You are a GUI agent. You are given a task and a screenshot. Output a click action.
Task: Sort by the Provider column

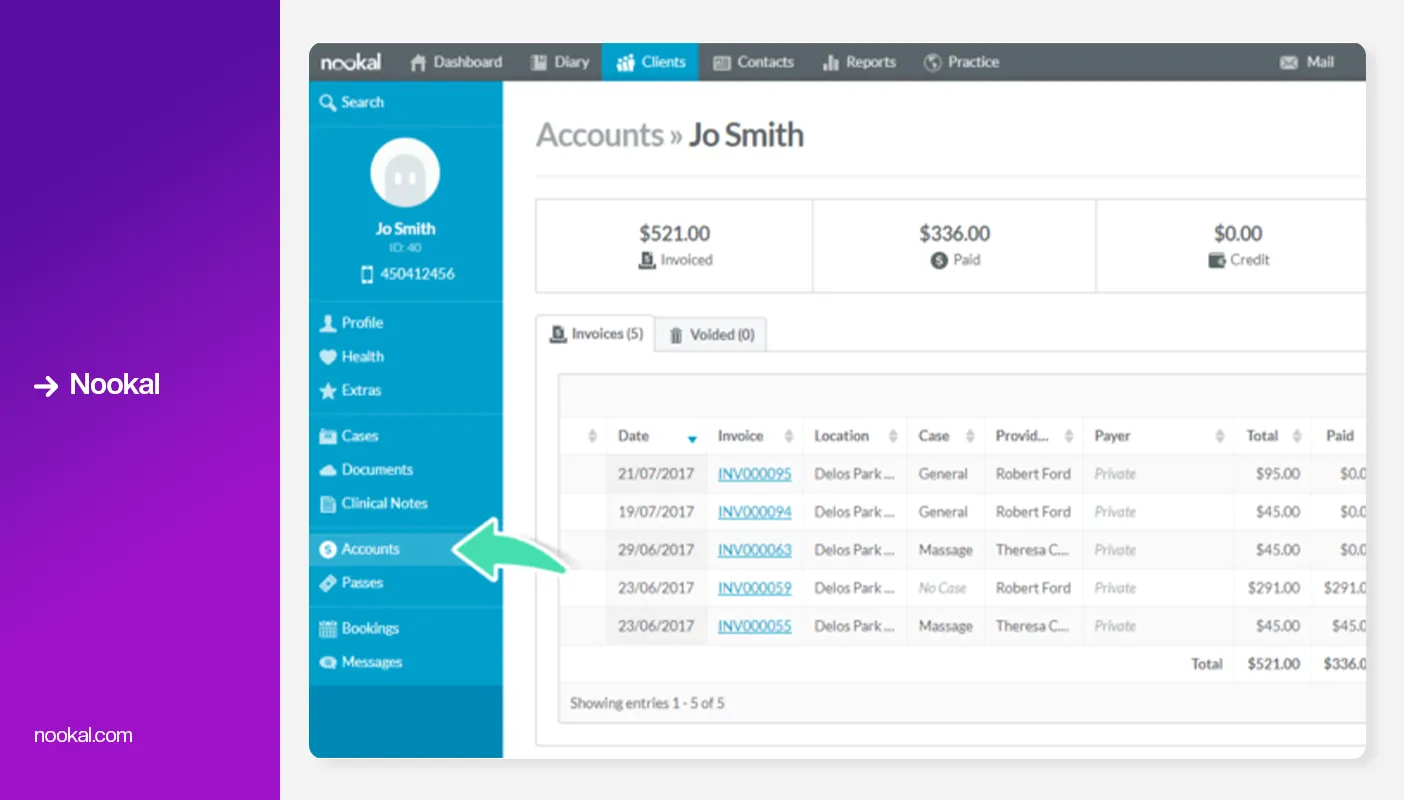pyautogui.click(x=1033, y=436)
